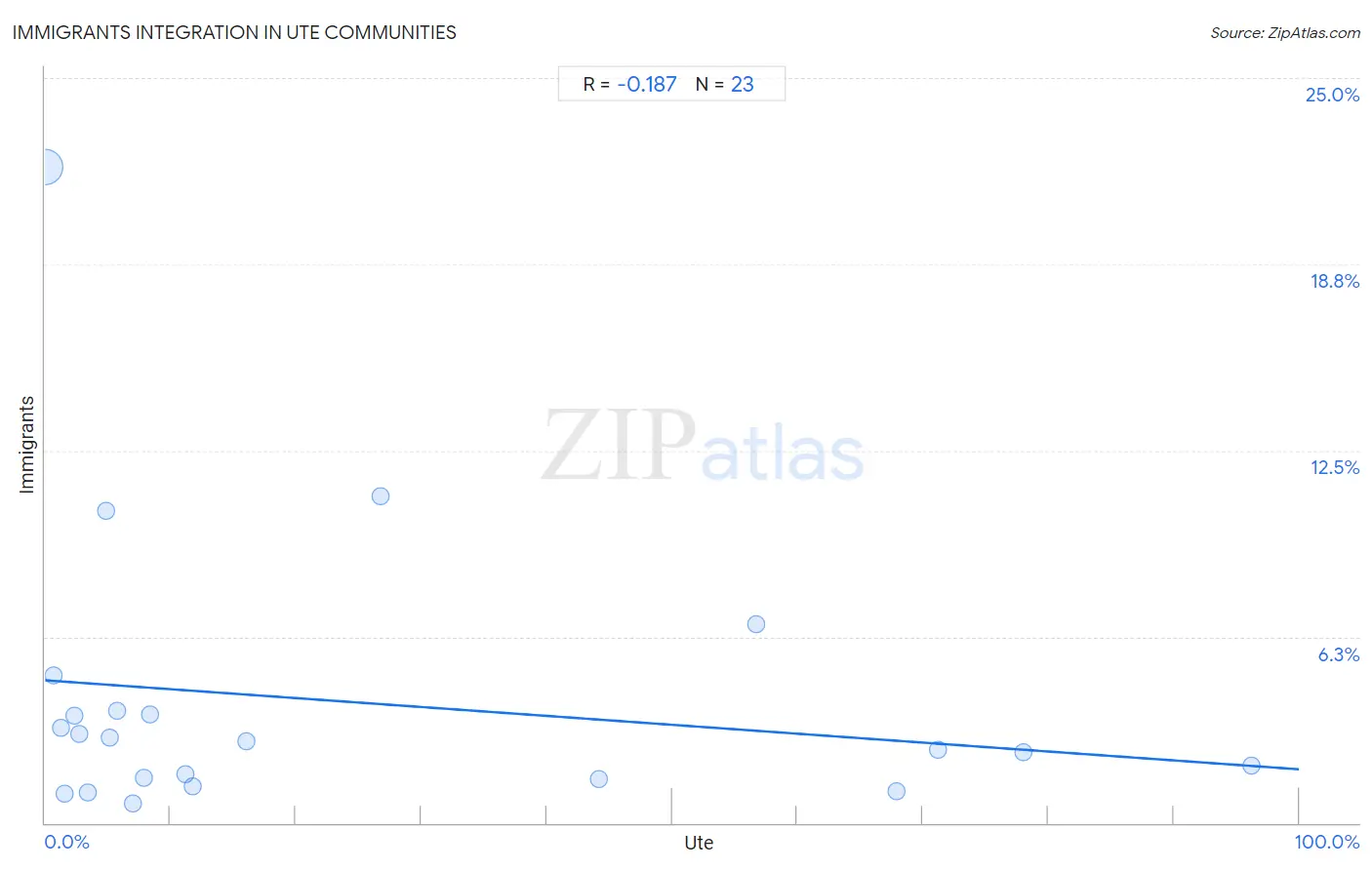Click the 25.0% y-axis label
Image resolution: width=1372 pixels, height=870 pixels.
pos(1332,95)
